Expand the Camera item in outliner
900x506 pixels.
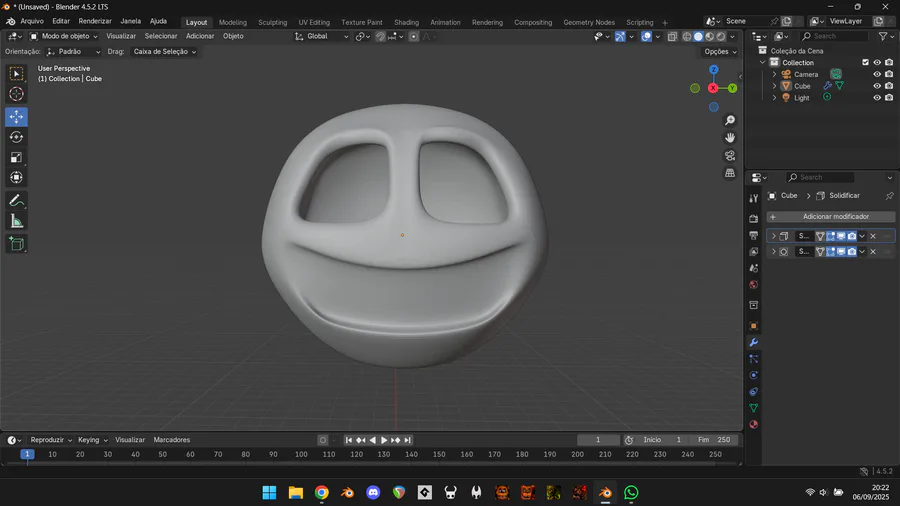click(774, 74)
